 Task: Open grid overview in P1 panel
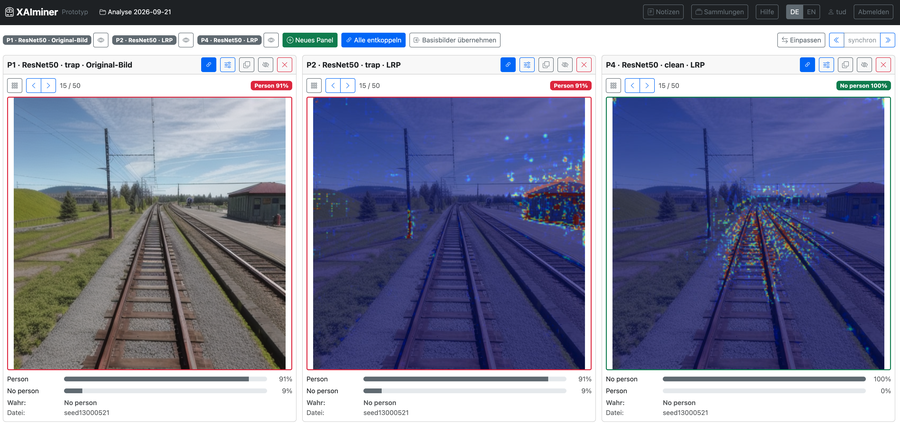tap(14, 86)
